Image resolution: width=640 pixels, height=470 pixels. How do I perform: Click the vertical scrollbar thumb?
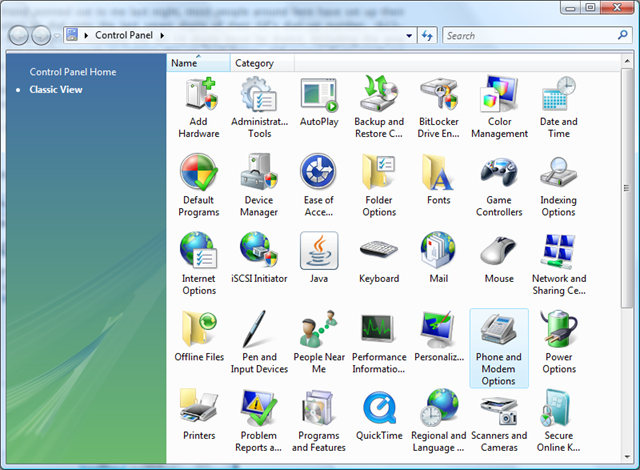(627, 188)
